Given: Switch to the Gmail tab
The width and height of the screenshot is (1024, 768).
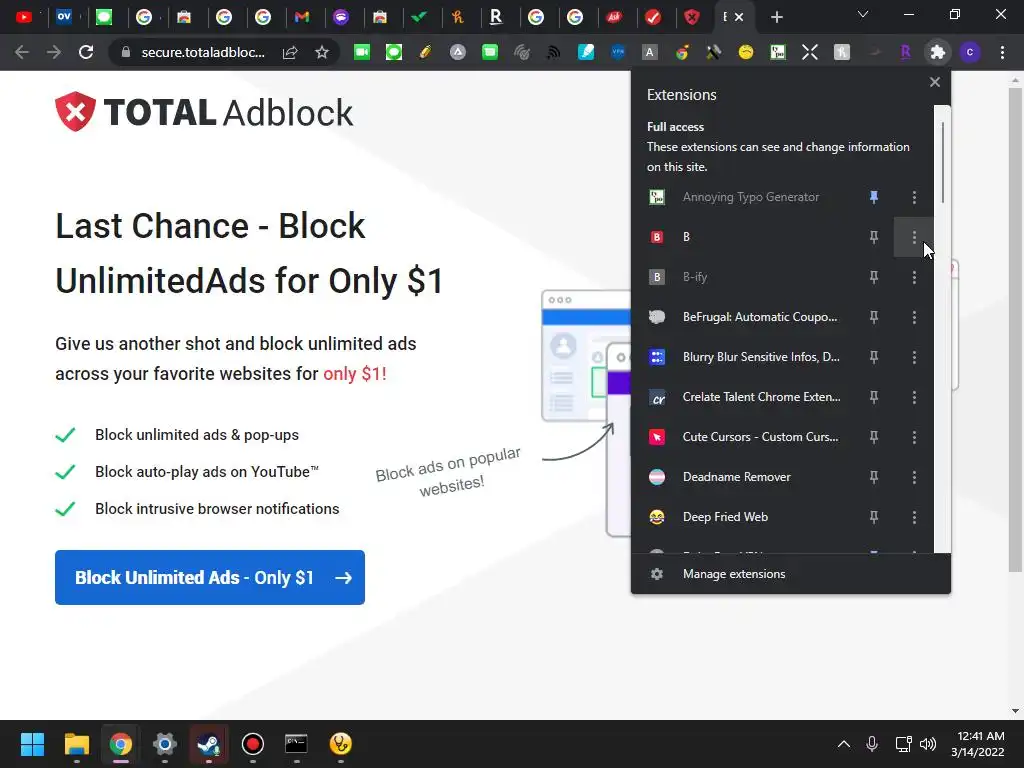Looking at the screenshot, I should point(302,17).
